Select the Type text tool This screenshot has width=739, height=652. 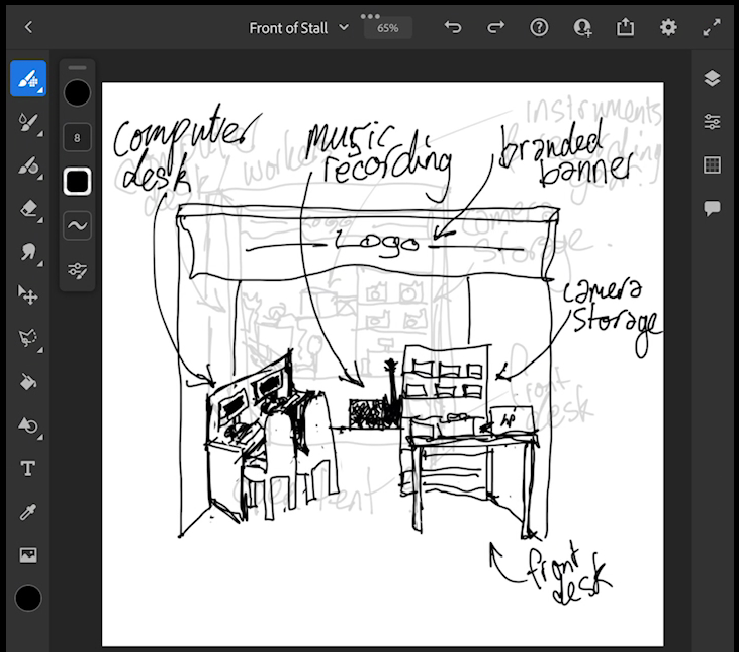(x=28, y=468)
